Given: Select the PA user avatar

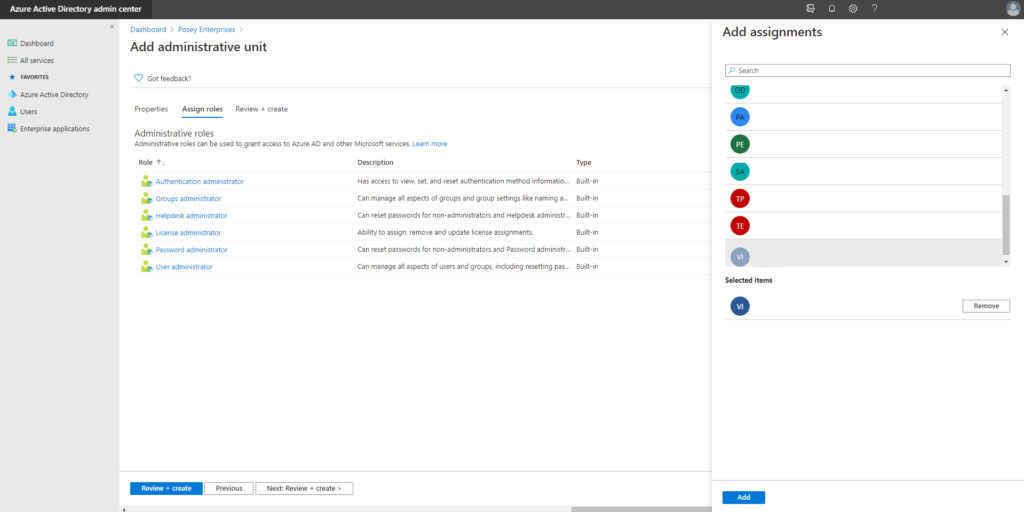Looking at the screenshot, I should 740,117.
